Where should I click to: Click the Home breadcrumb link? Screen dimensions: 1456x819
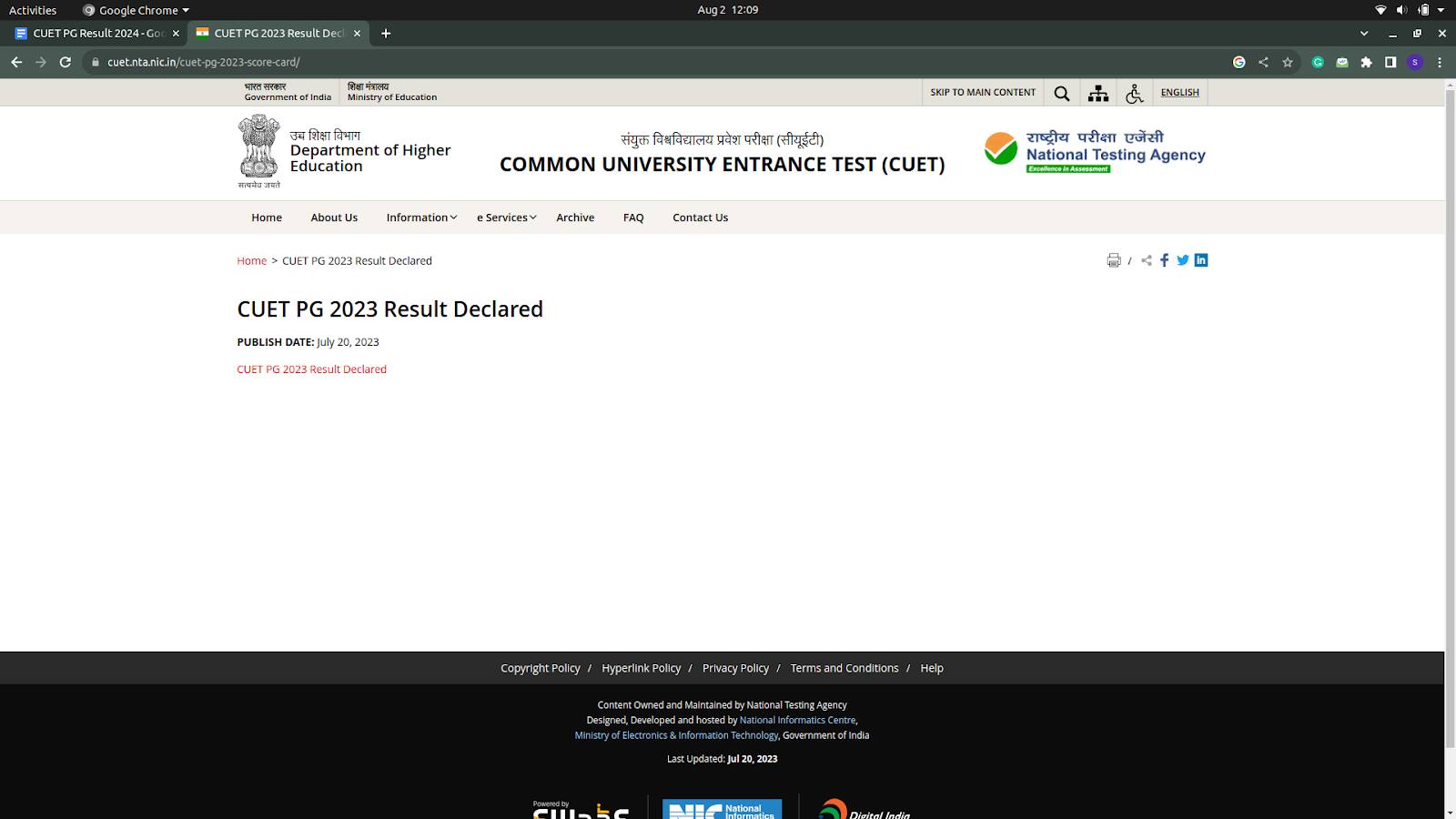point(251,260)
